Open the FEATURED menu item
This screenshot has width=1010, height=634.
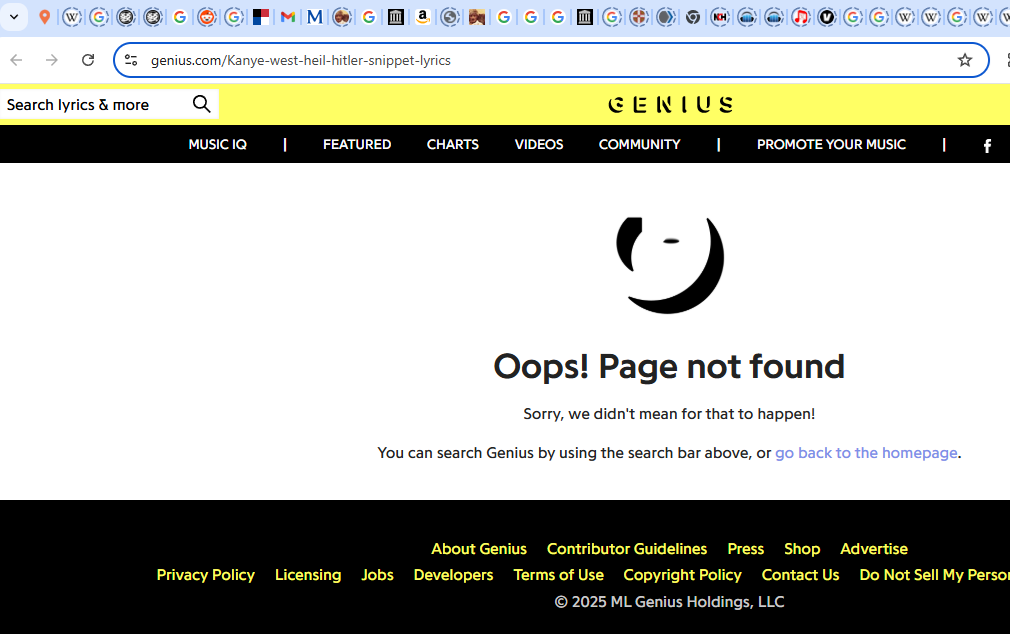pyautogui.click(x=357, y=144)
